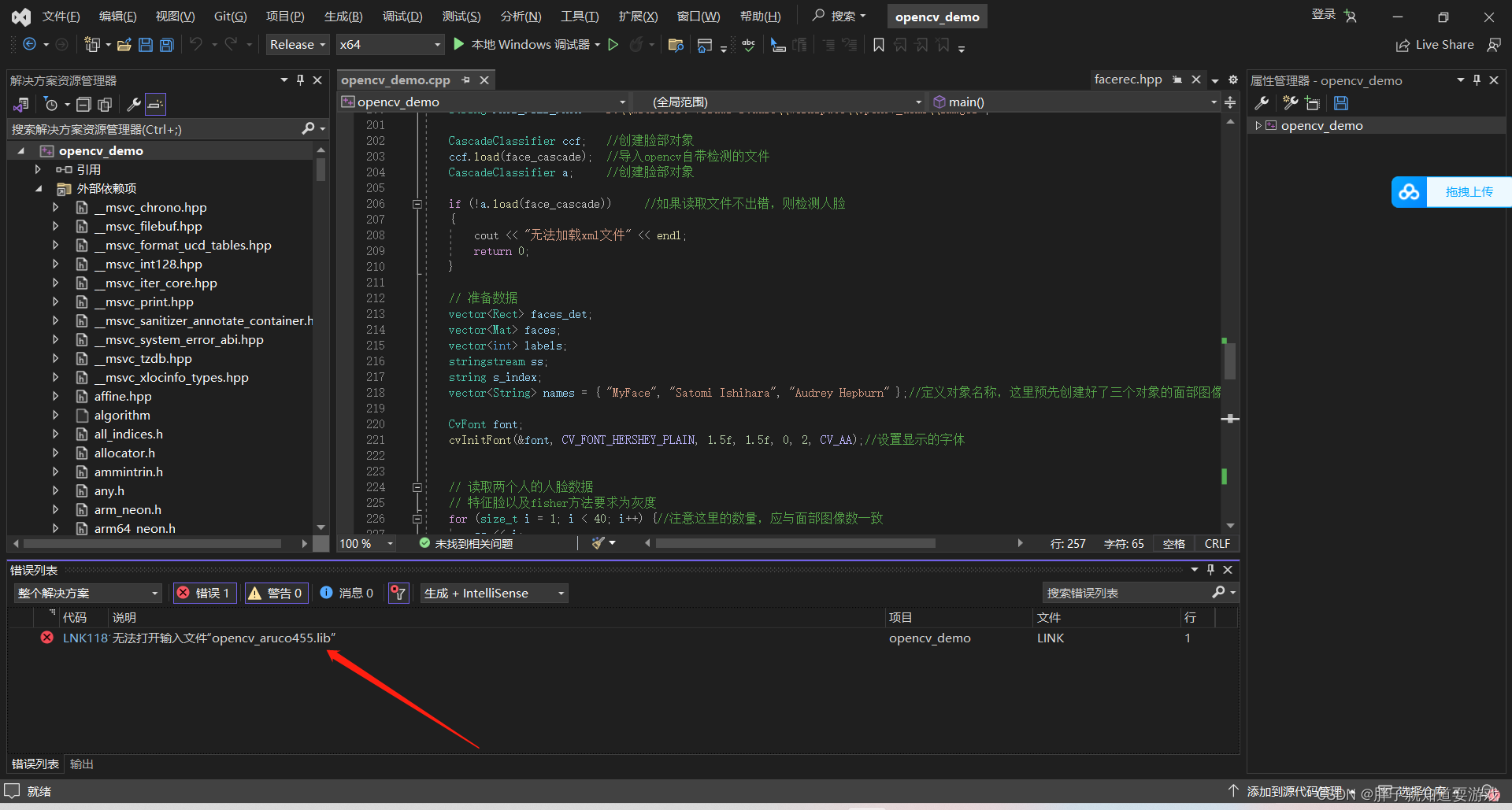This screenshot has width=1512, height=810.
Task: Collapse the 外部依赖项 node
Action: pos(38,188)
